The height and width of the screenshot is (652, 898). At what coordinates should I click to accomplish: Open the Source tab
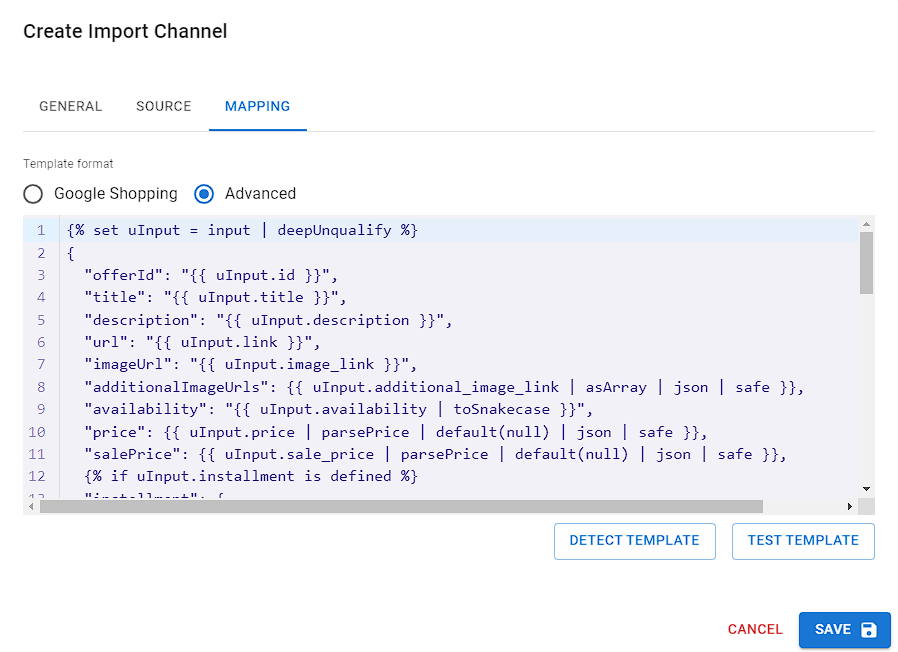(x=163, y=107)
